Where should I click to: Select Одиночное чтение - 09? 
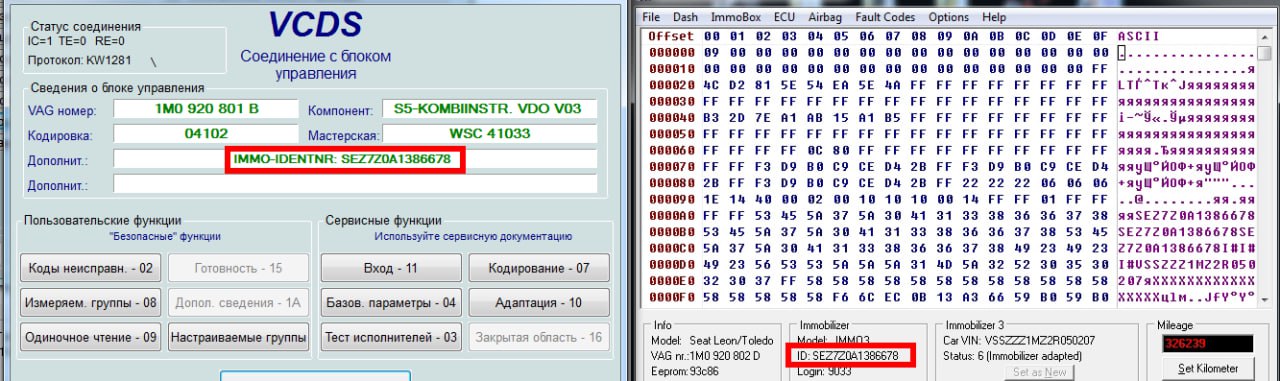[x=90, y=337]
